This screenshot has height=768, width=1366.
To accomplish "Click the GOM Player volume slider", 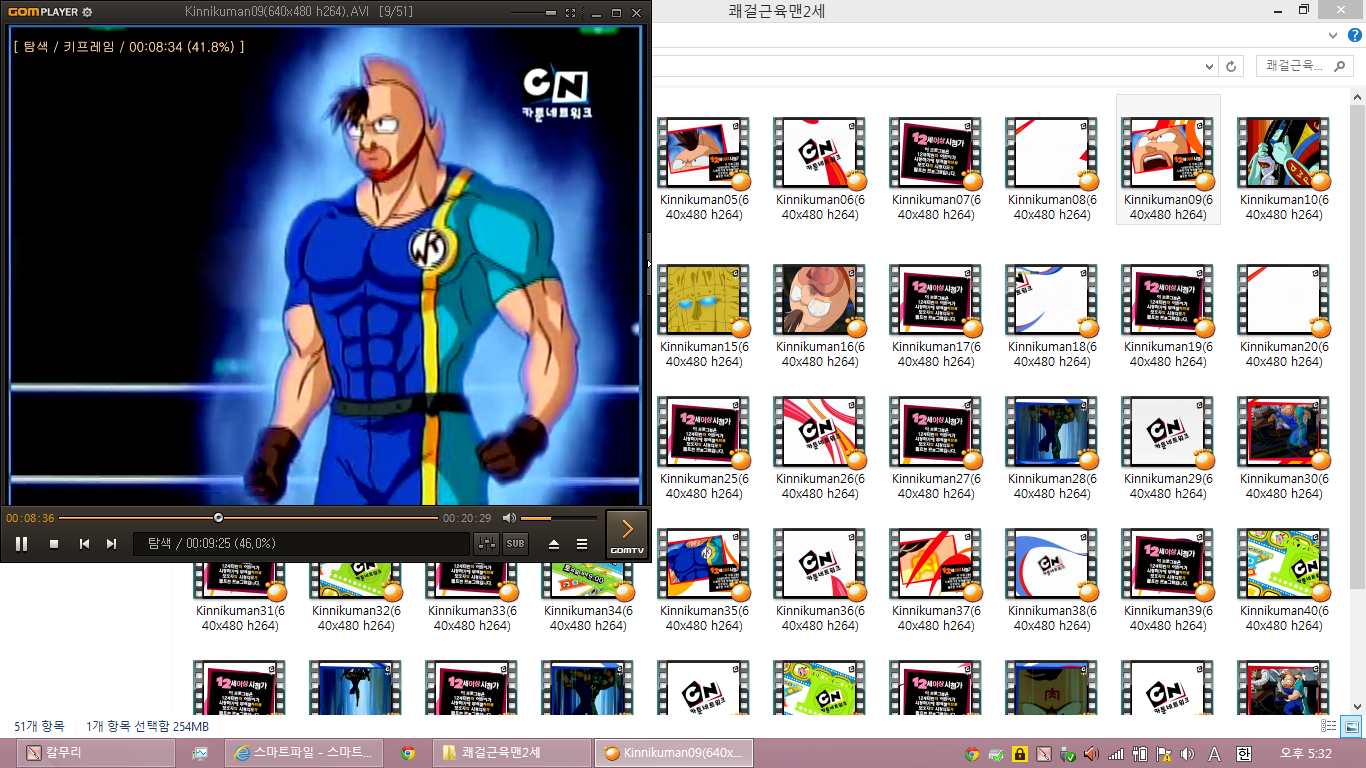I will pyautogui.click(x=558, y=518).
